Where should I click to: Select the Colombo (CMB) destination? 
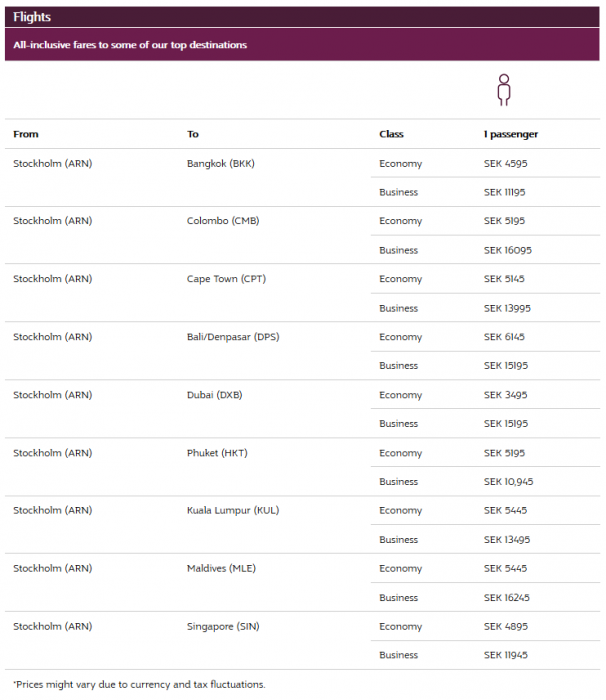pyautogui.click(x=223, y=221)
